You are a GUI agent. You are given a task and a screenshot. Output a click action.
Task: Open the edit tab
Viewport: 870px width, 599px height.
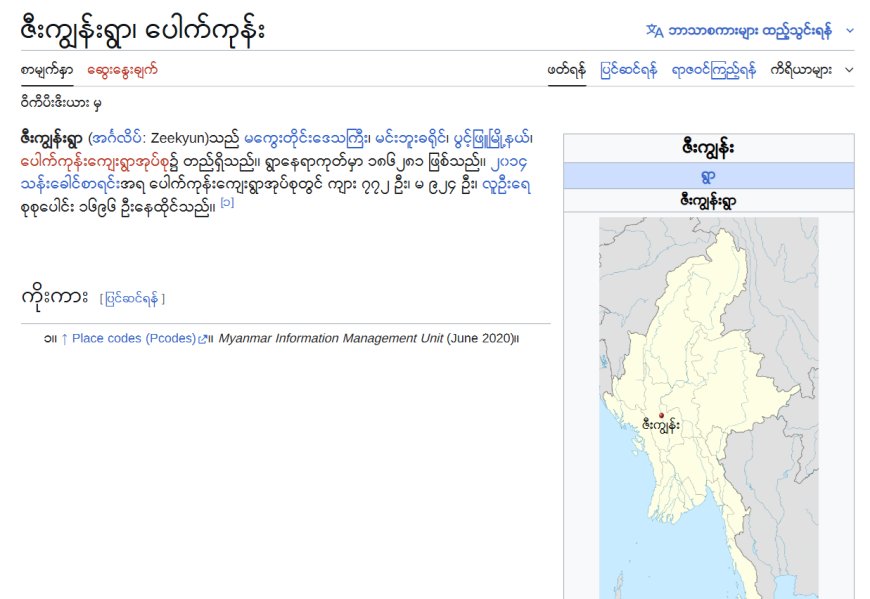(629, 70)
